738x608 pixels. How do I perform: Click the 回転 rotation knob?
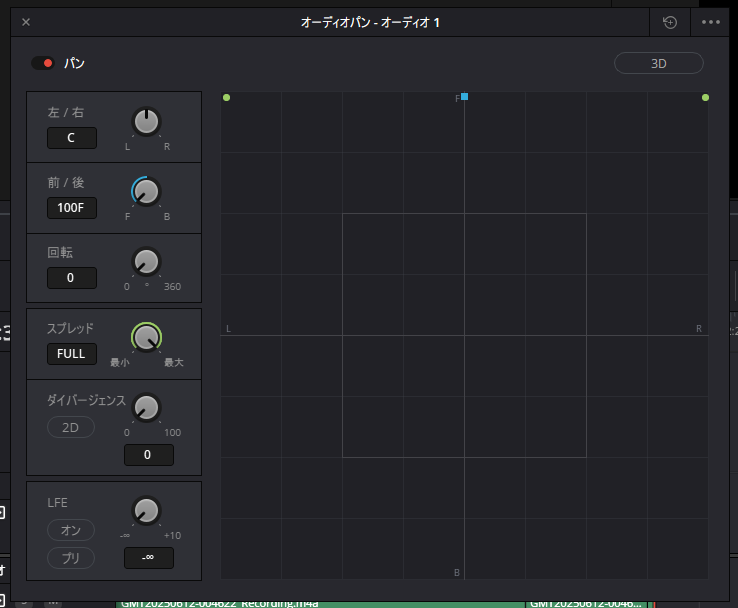coord(146,262)
